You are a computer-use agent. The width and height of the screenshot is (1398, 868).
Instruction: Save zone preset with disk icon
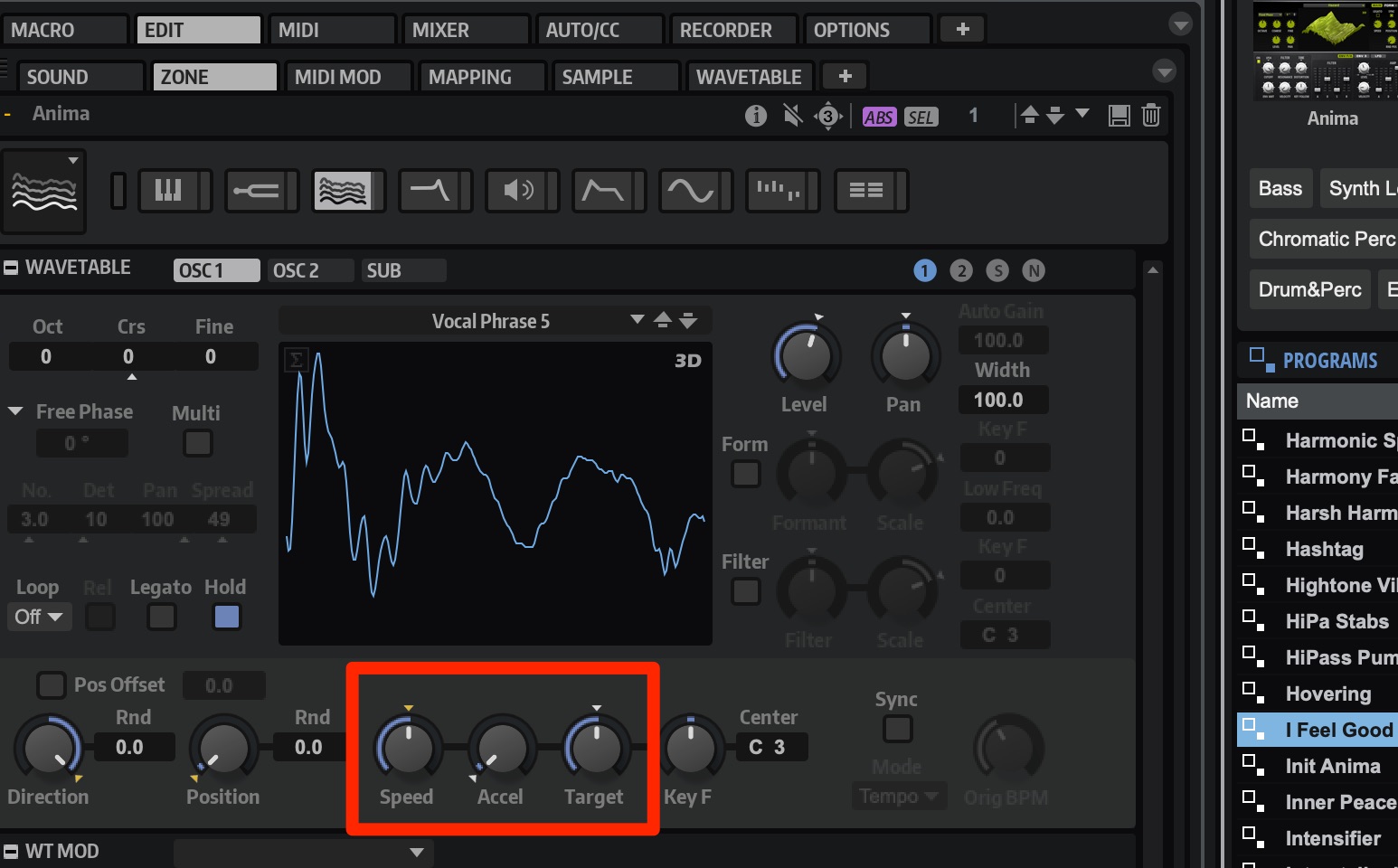(1119, 116)
